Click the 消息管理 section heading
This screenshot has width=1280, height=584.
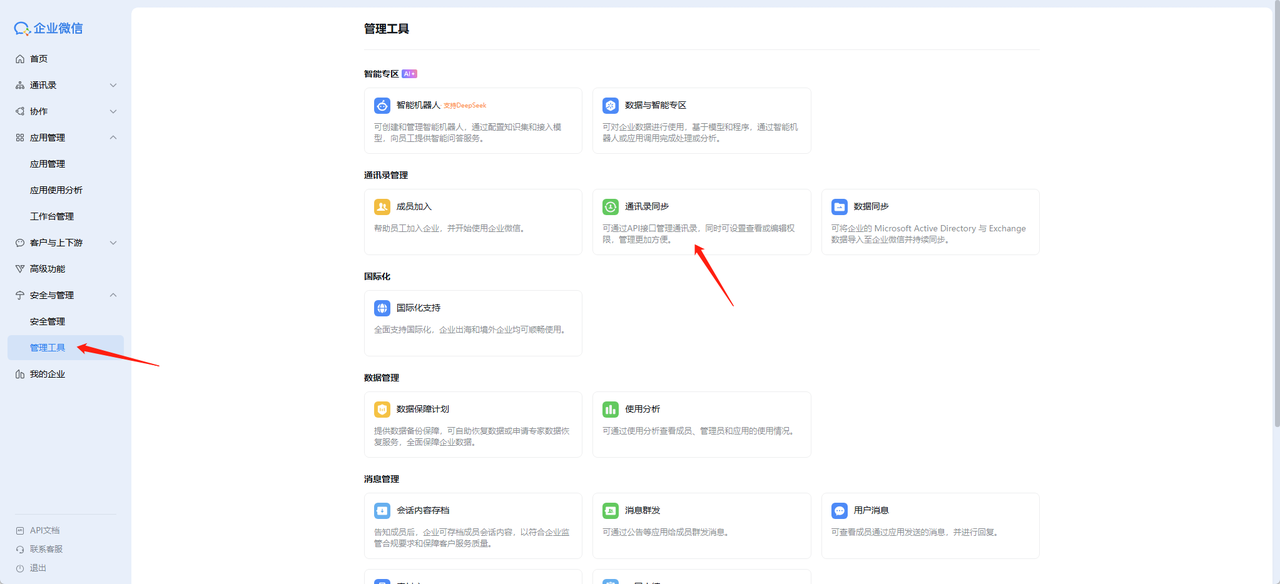point(381,479)
